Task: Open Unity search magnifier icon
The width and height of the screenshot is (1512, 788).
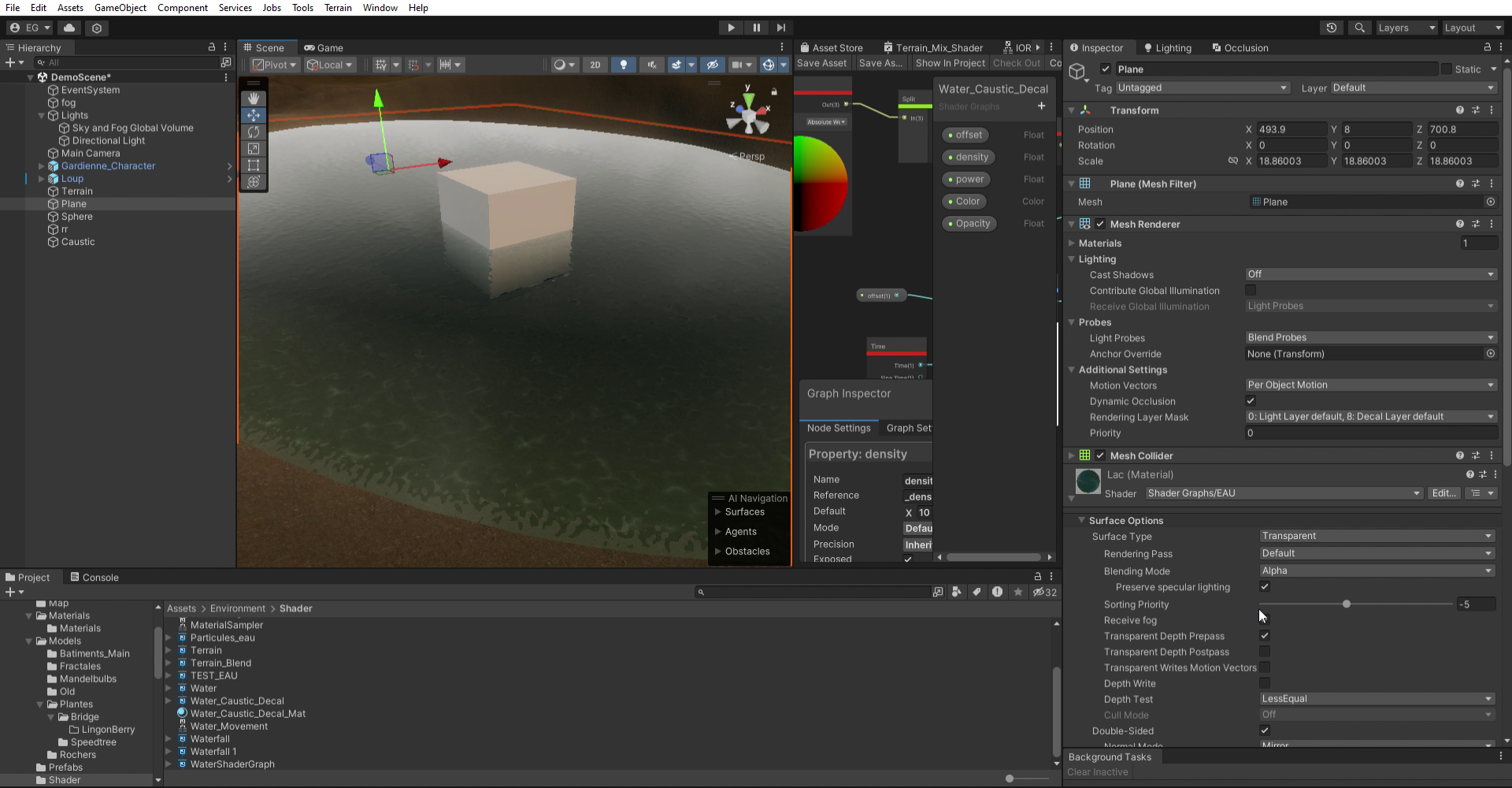Action: [x=1359, y=28]
